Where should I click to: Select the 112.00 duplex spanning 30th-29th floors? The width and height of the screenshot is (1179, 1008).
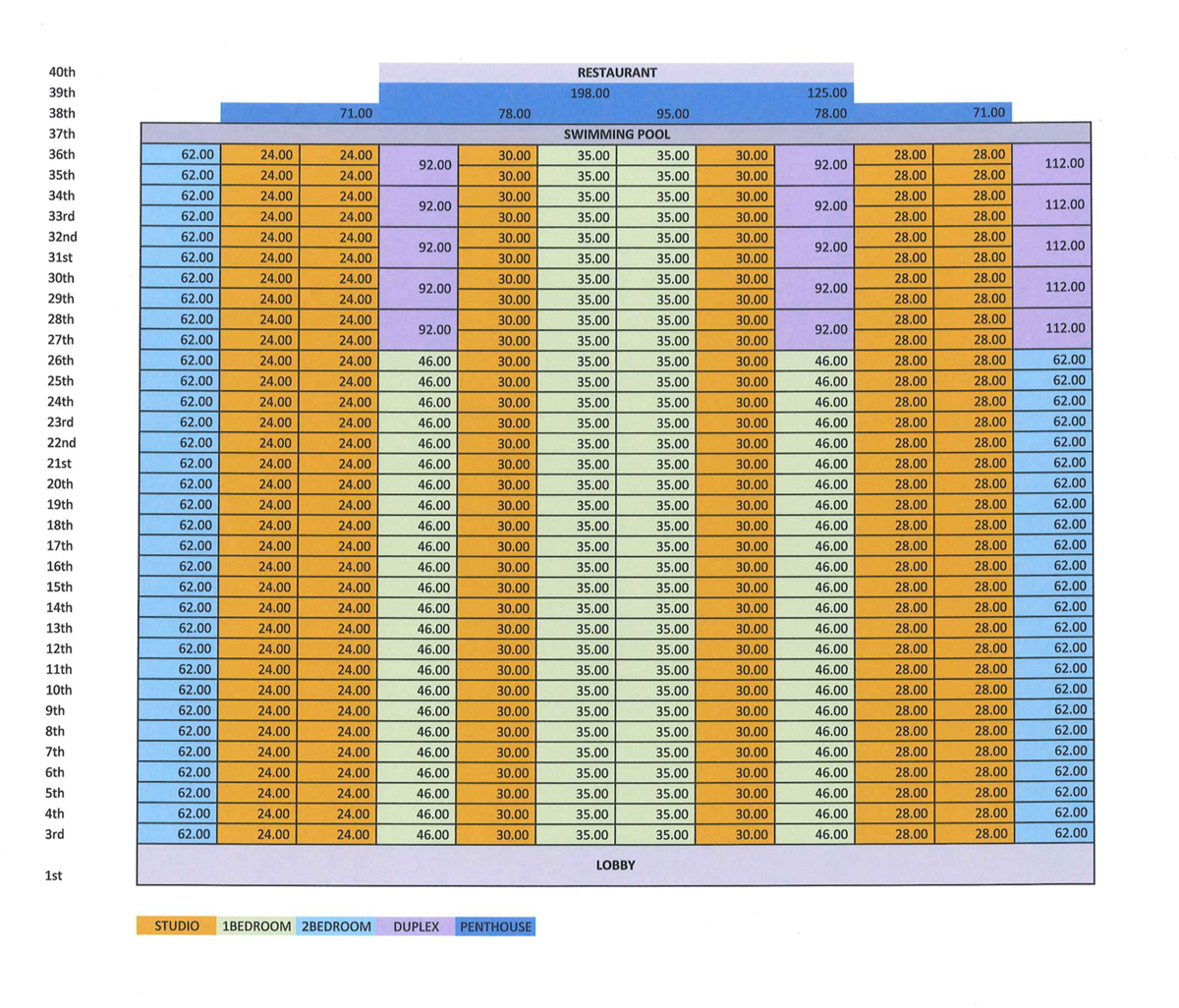point(1052,288)
